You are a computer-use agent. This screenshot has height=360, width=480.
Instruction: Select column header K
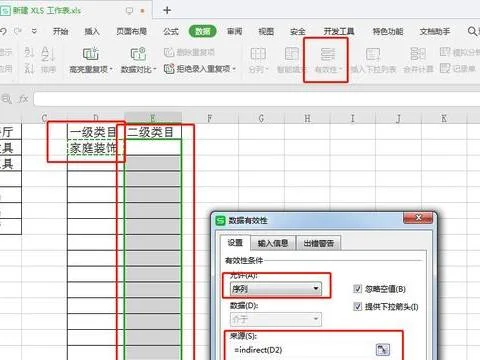(444, 118)
